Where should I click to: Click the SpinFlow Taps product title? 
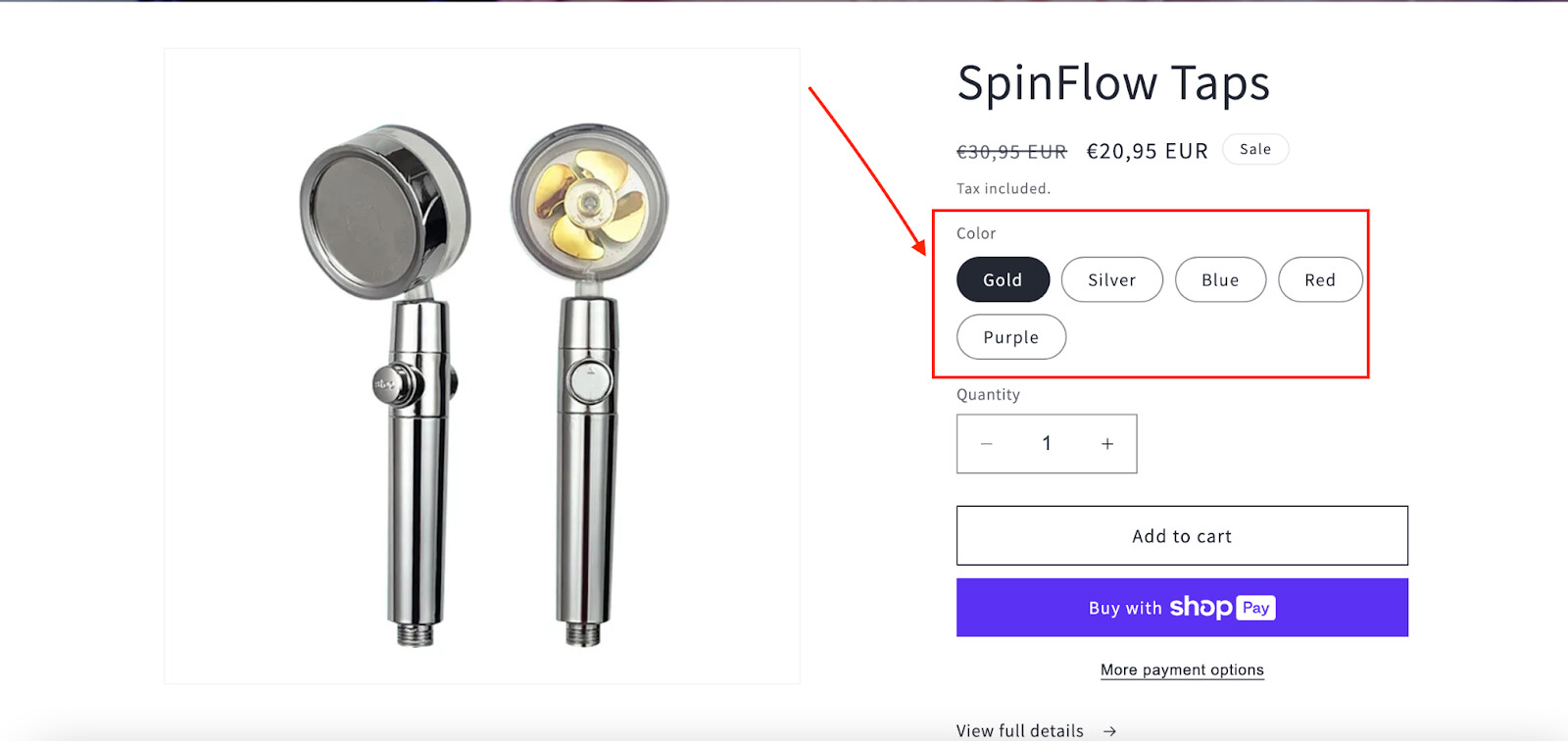pyautogui.click(x=1113, y=83)
